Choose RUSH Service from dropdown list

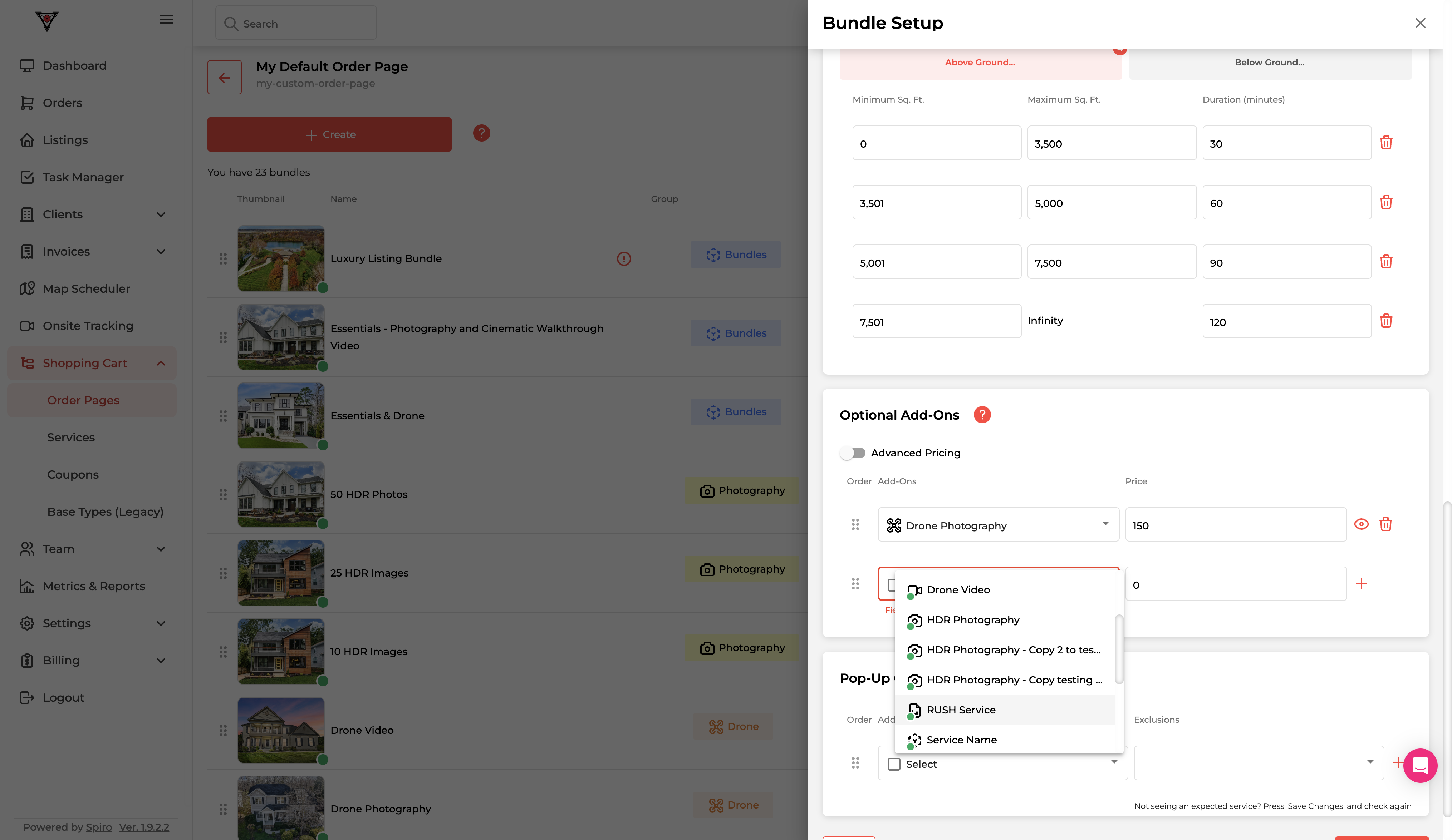tap(1004, 709)
